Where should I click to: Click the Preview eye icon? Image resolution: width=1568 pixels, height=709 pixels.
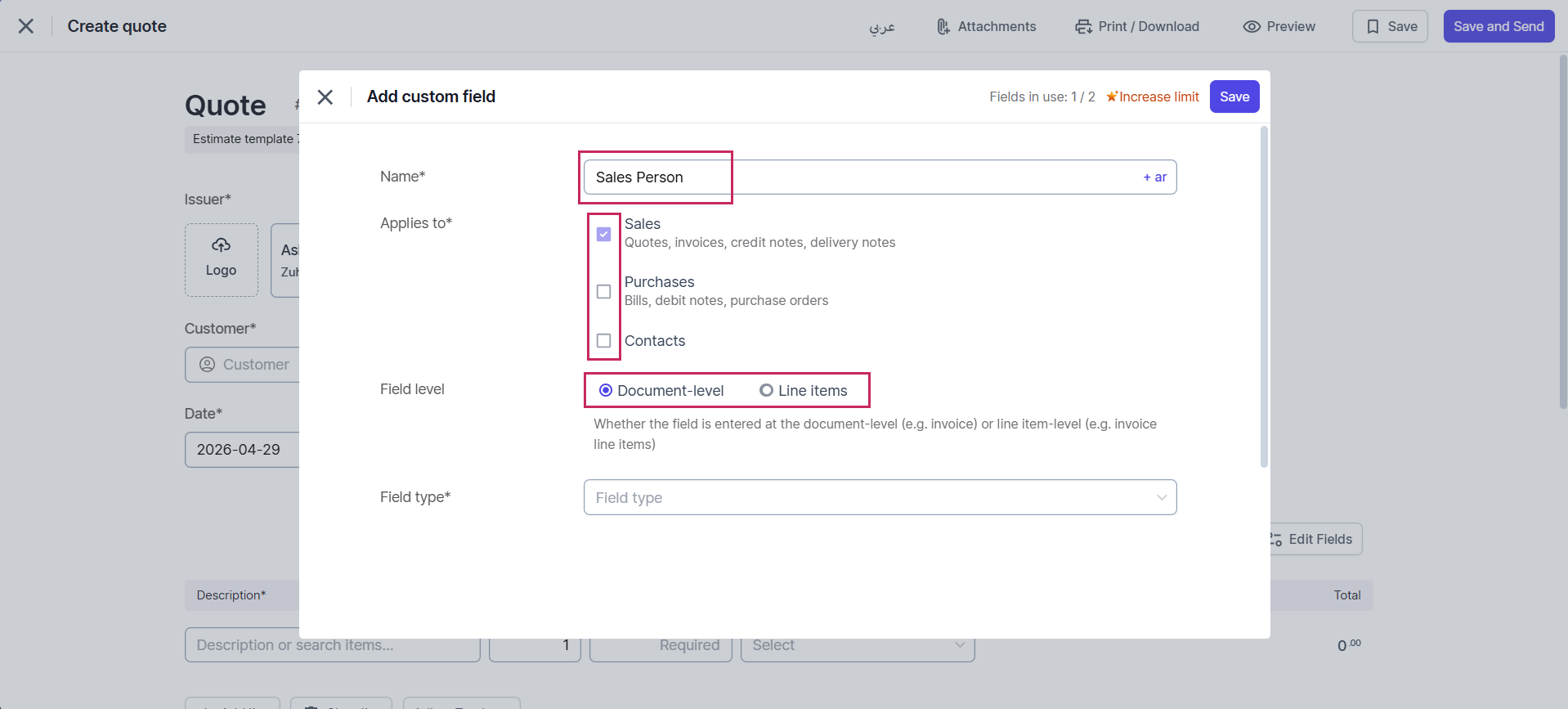pyautogui.click(x=1251, y=27)
